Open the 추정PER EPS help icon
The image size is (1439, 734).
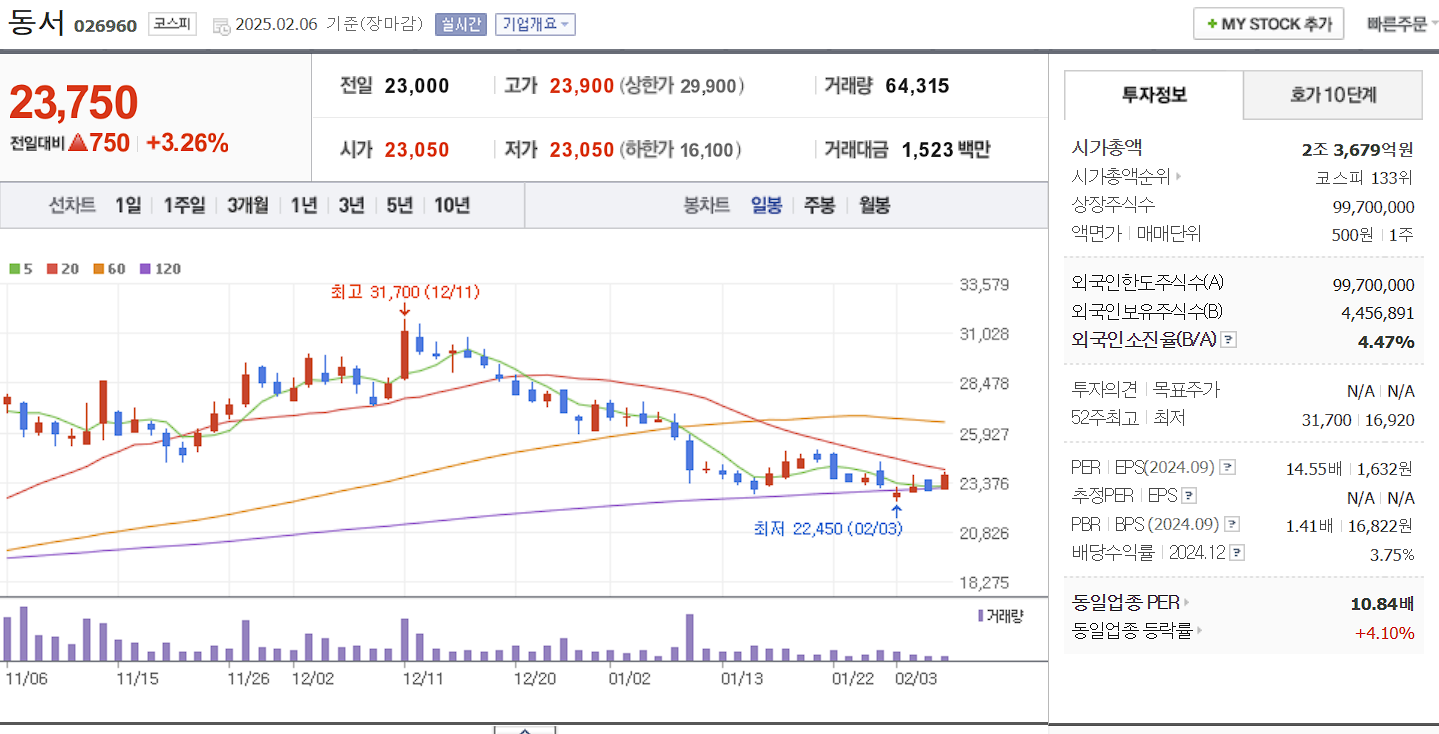pos(1188,495)
